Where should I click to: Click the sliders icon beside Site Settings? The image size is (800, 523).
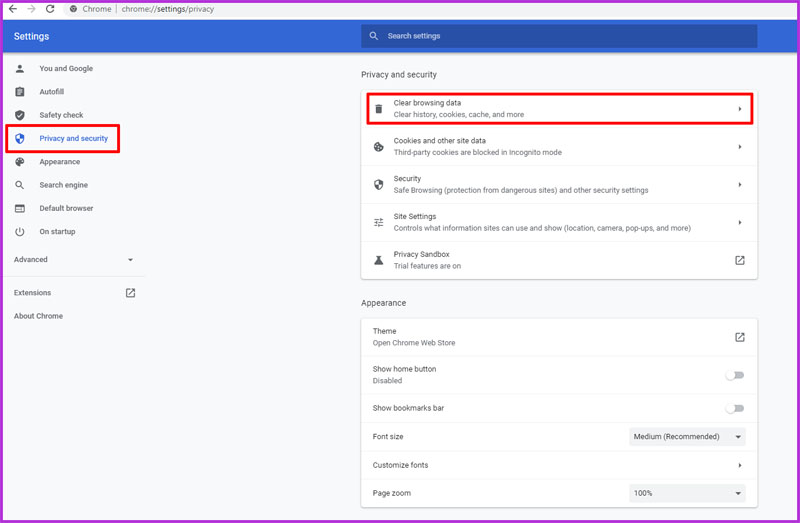(x=379, y=222)
